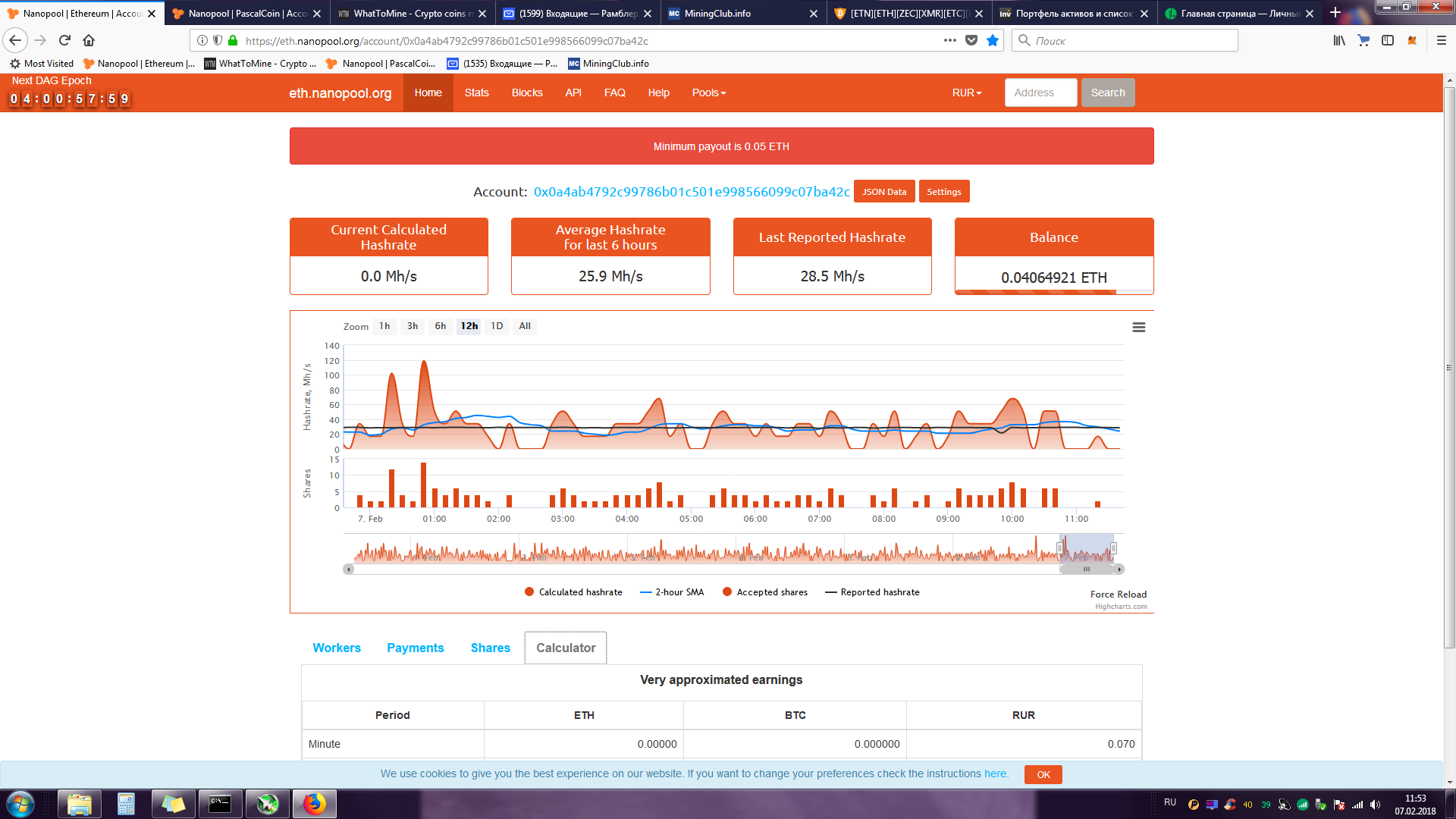Click the shopping cart extension icon
Screen dimensions: 1456x819
[x=1363, y=40]
